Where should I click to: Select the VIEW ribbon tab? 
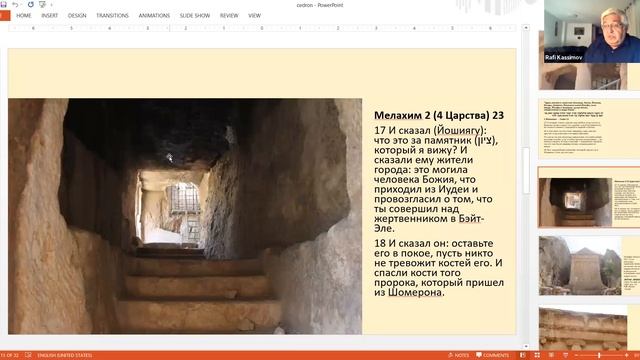tap(254, 16)
